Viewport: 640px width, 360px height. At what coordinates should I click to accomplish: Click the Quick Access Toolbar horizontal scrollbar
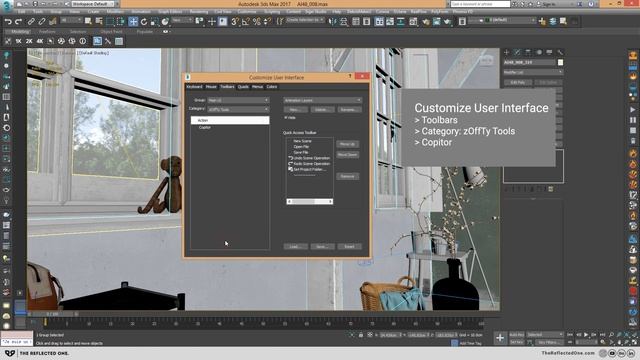pos(310,202)
